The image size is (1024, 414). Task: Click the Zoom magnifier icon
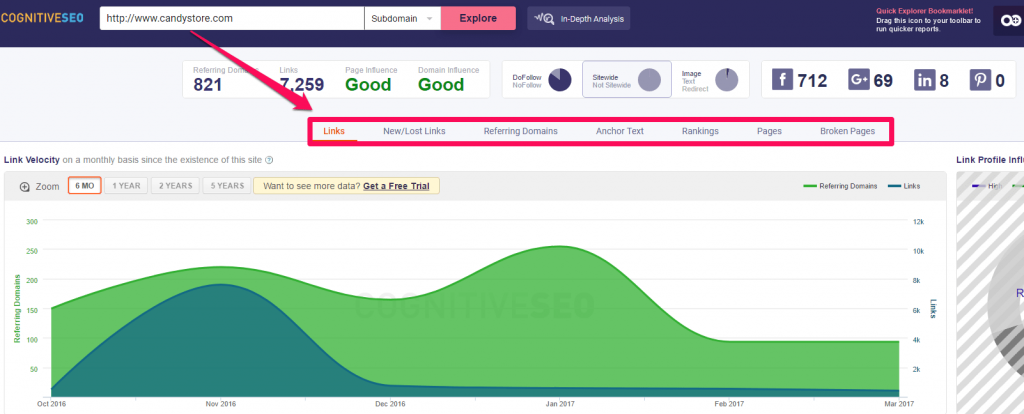pyautogui.click(x=25, y=187)
